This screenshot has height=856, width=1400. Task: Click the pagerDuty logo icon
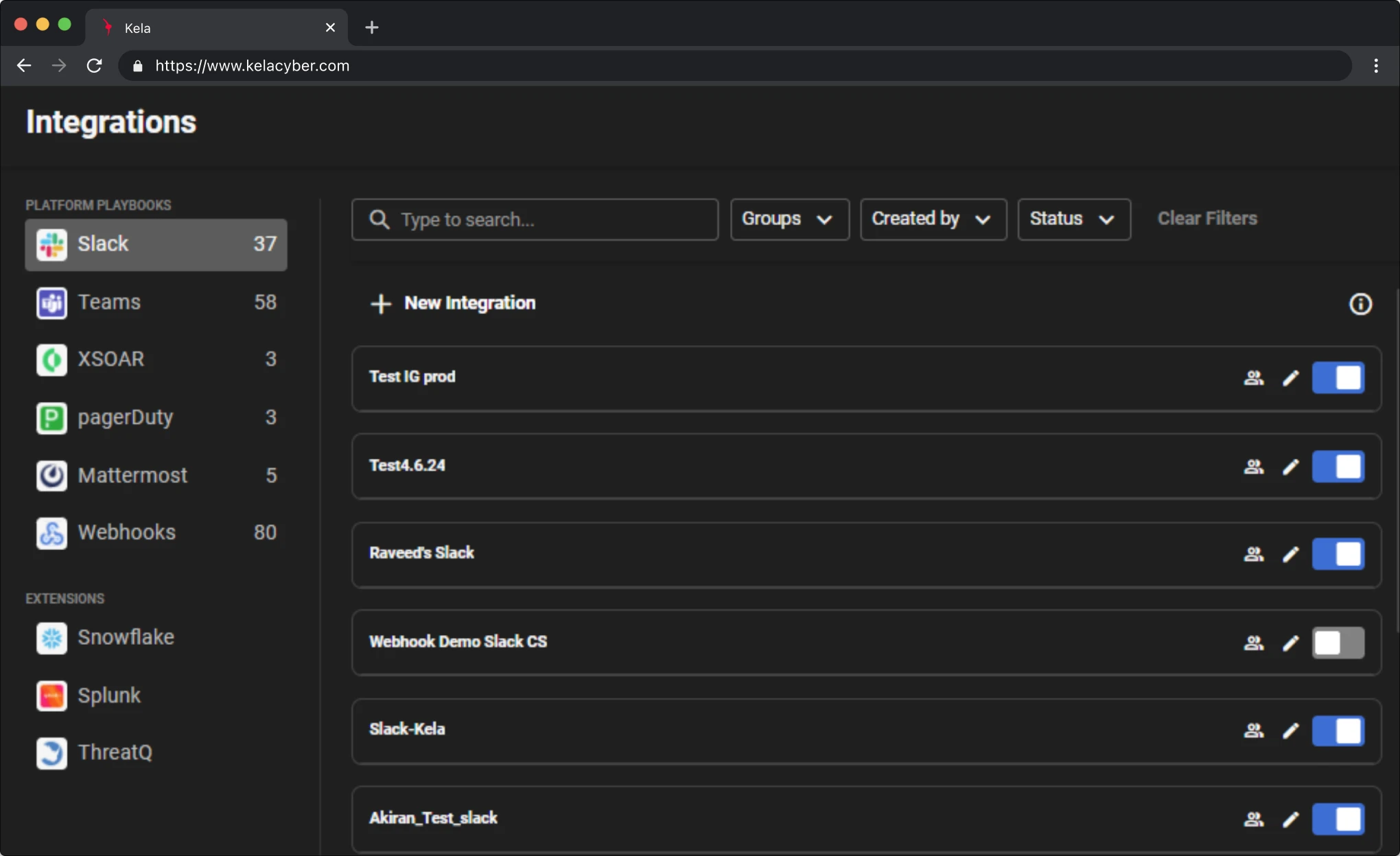click(51, 418)
